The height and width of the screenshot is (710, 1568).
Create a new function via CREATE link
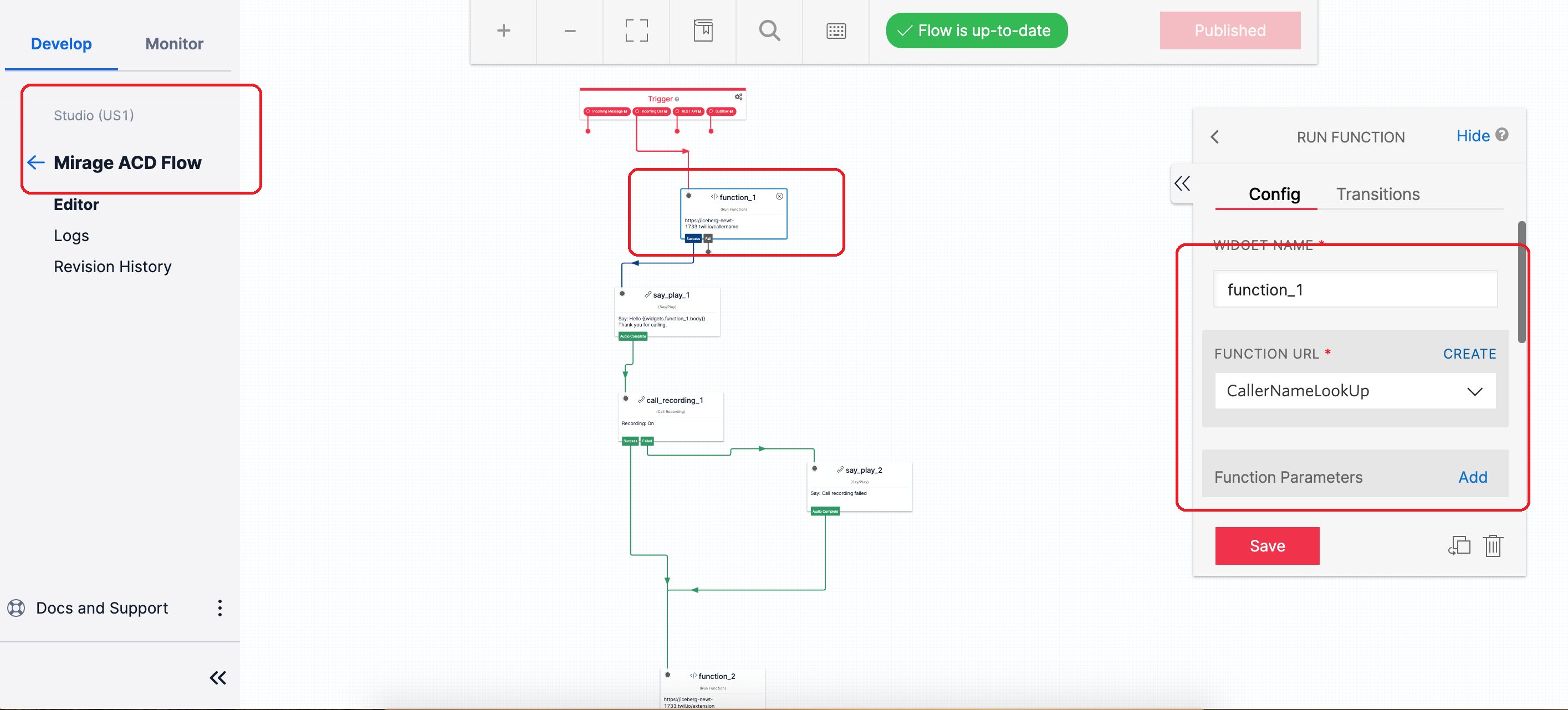click(x=1469, y=354)
